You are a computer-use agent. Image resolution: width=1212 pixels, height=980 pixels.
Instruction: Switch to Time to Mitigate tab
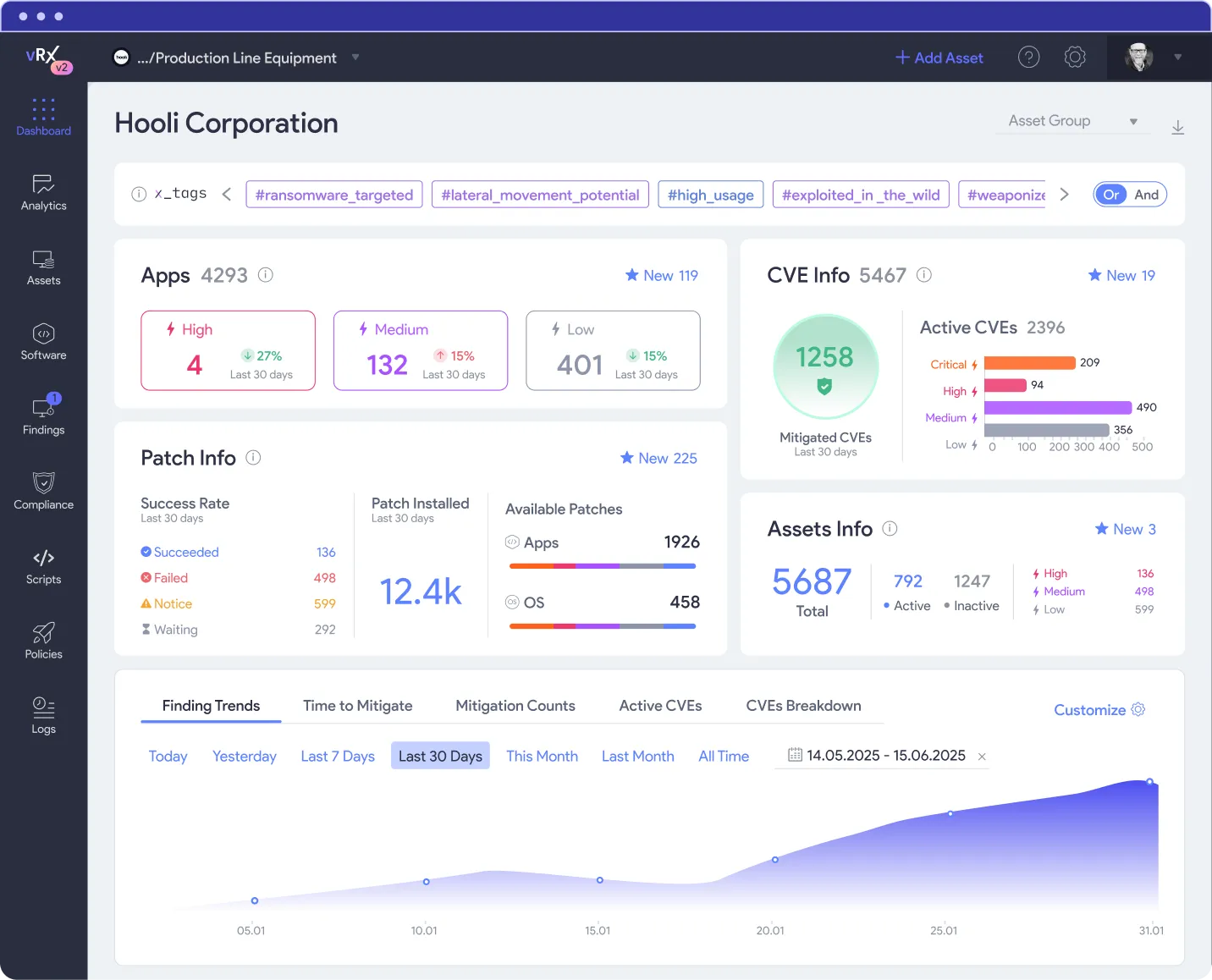(x=358, y=706)
